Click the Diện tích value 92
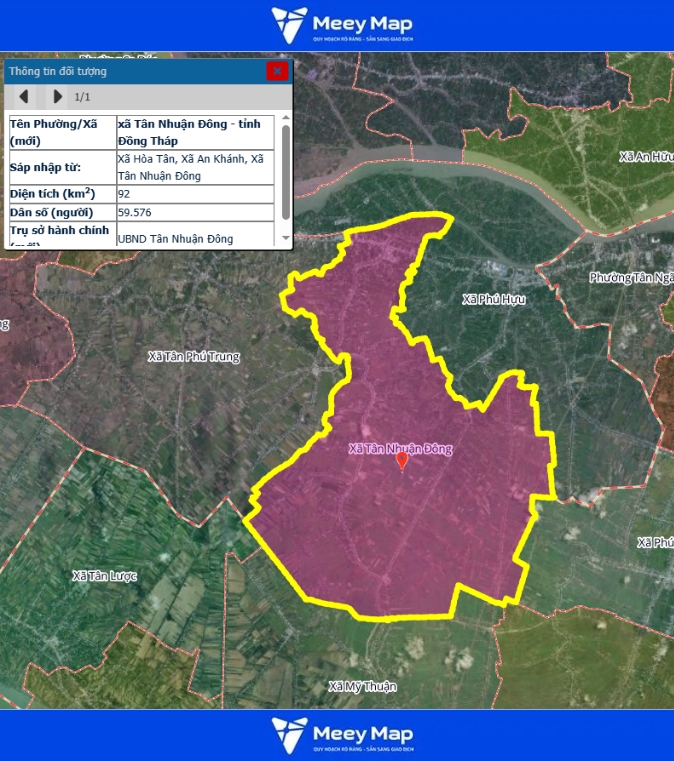Screen dimensions: 674x761 click(124, 193)
